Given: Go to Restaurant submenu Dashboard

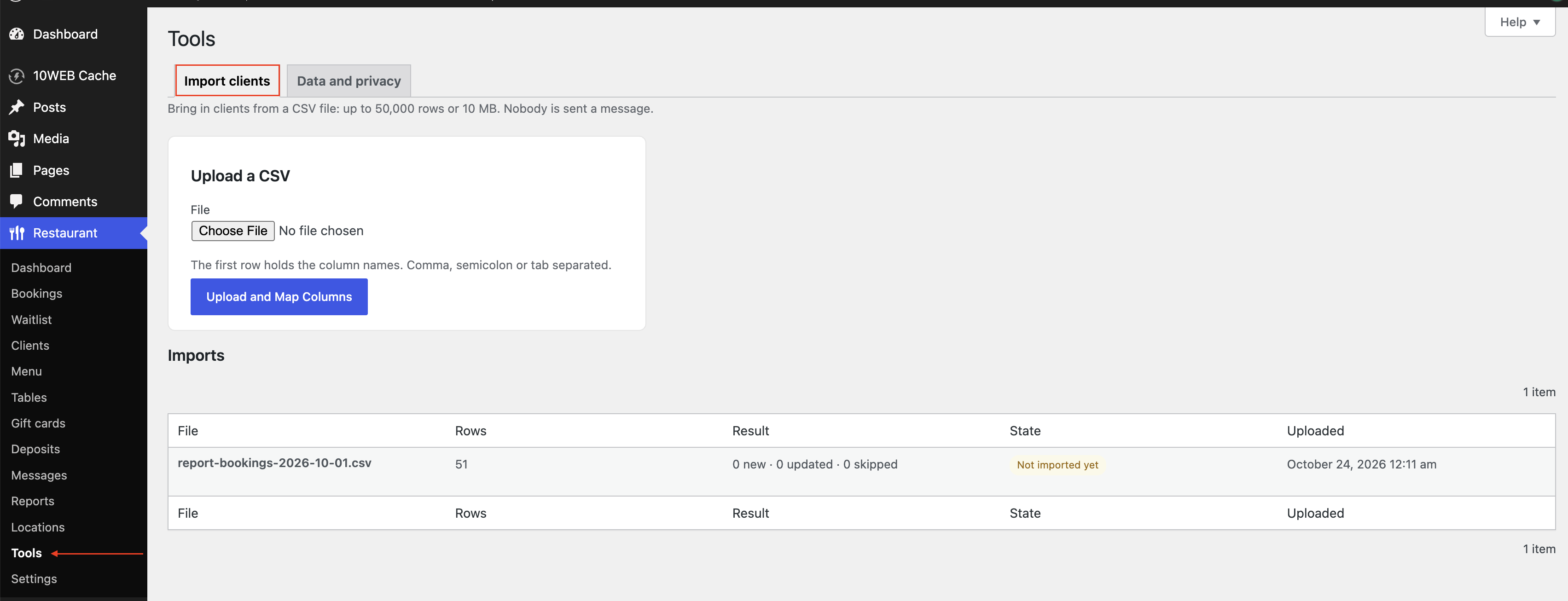Looking at the screenshot, I should click(41, 268).
